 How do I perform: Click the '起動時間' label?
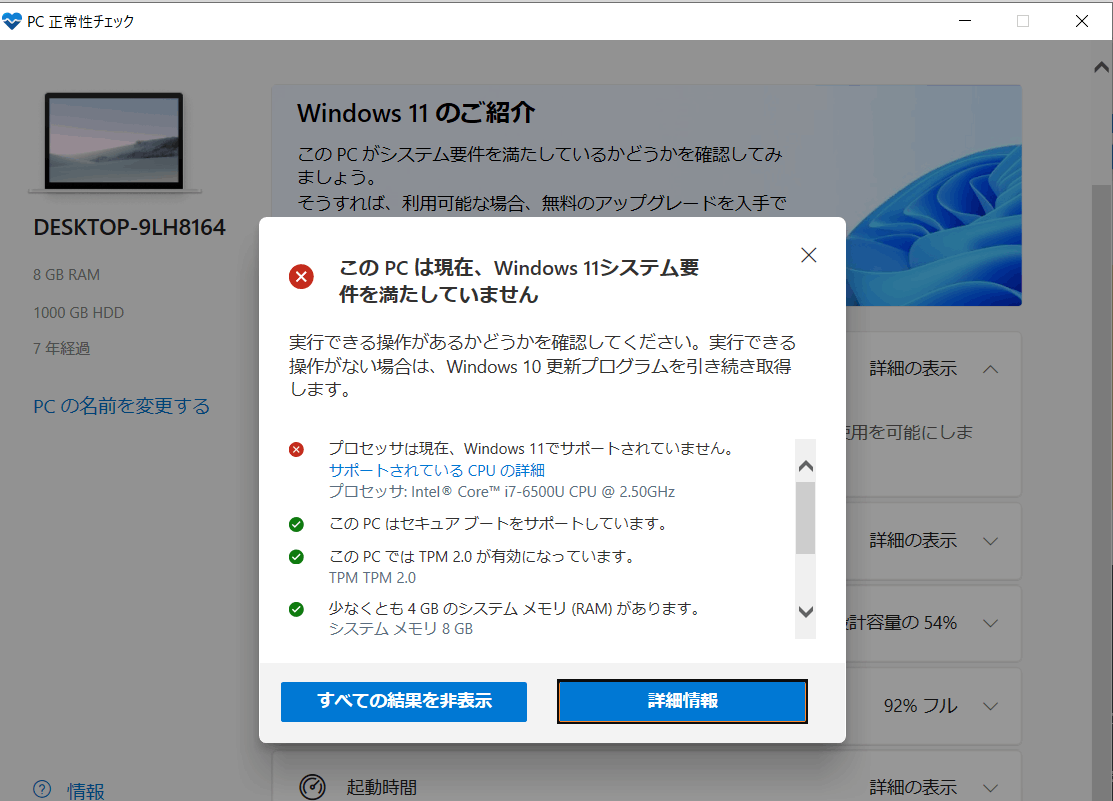[382, 788]
